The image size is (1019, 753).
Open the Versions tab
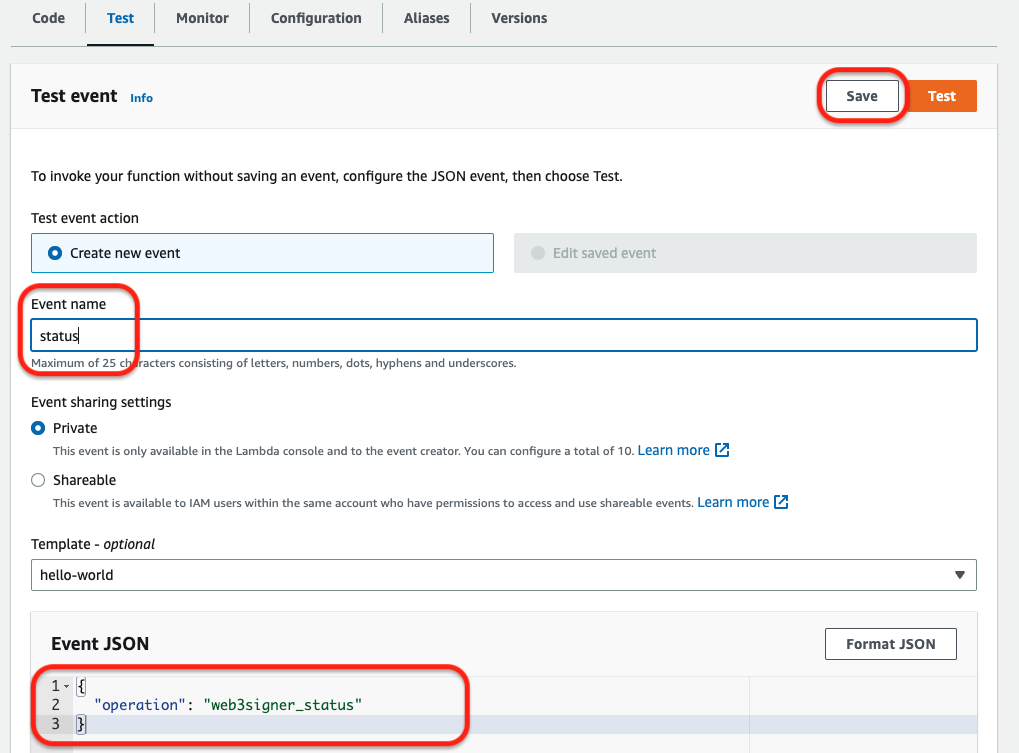[519, 18]
